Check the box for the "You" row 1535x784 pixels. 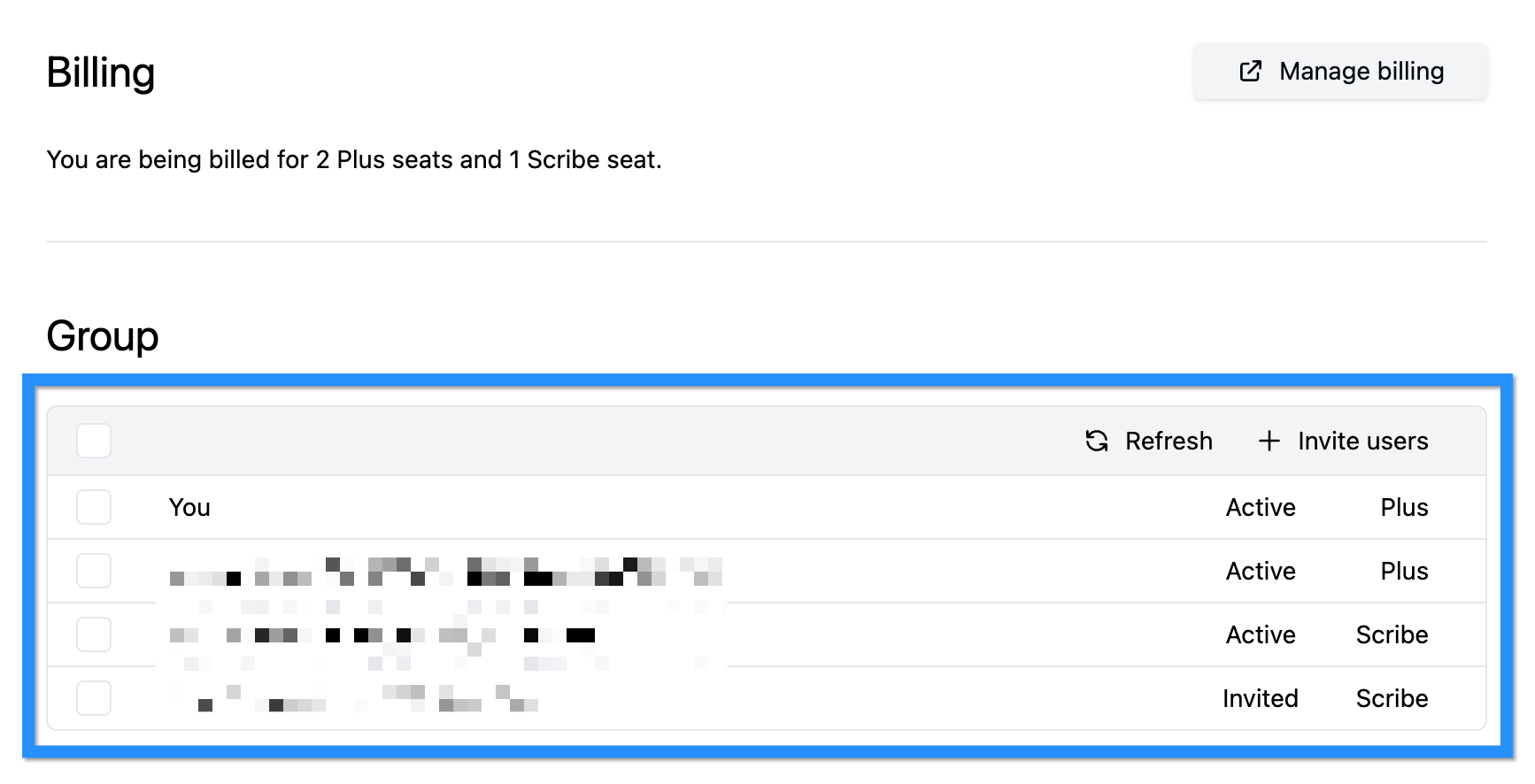point(94,507)
